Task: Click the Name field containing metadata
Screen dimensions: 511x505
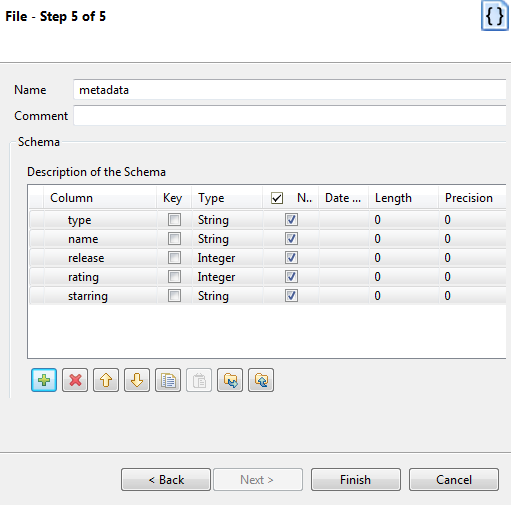Action: pyautogui.click(x=290, y=90)
